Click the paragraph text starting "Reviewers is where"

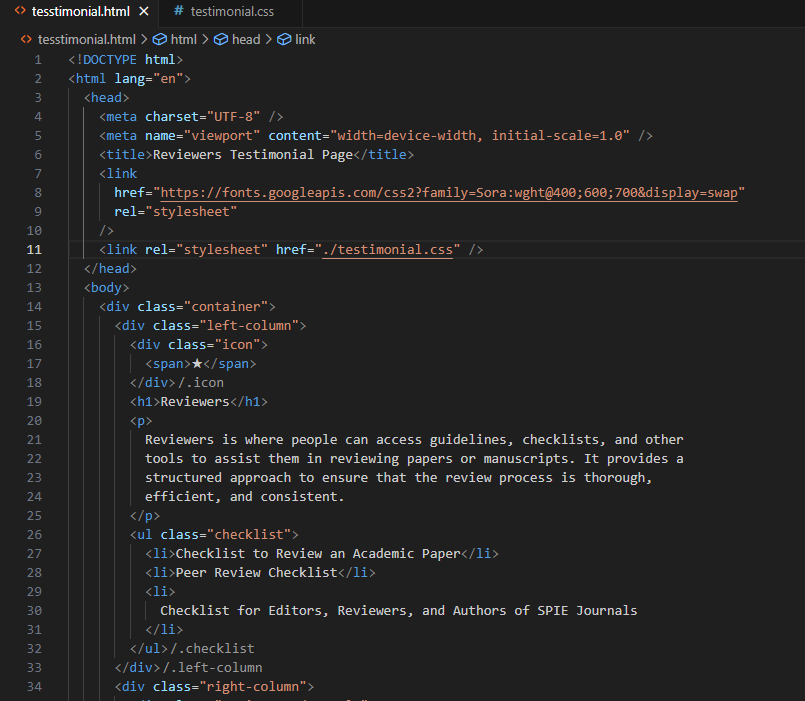point(414,440)
